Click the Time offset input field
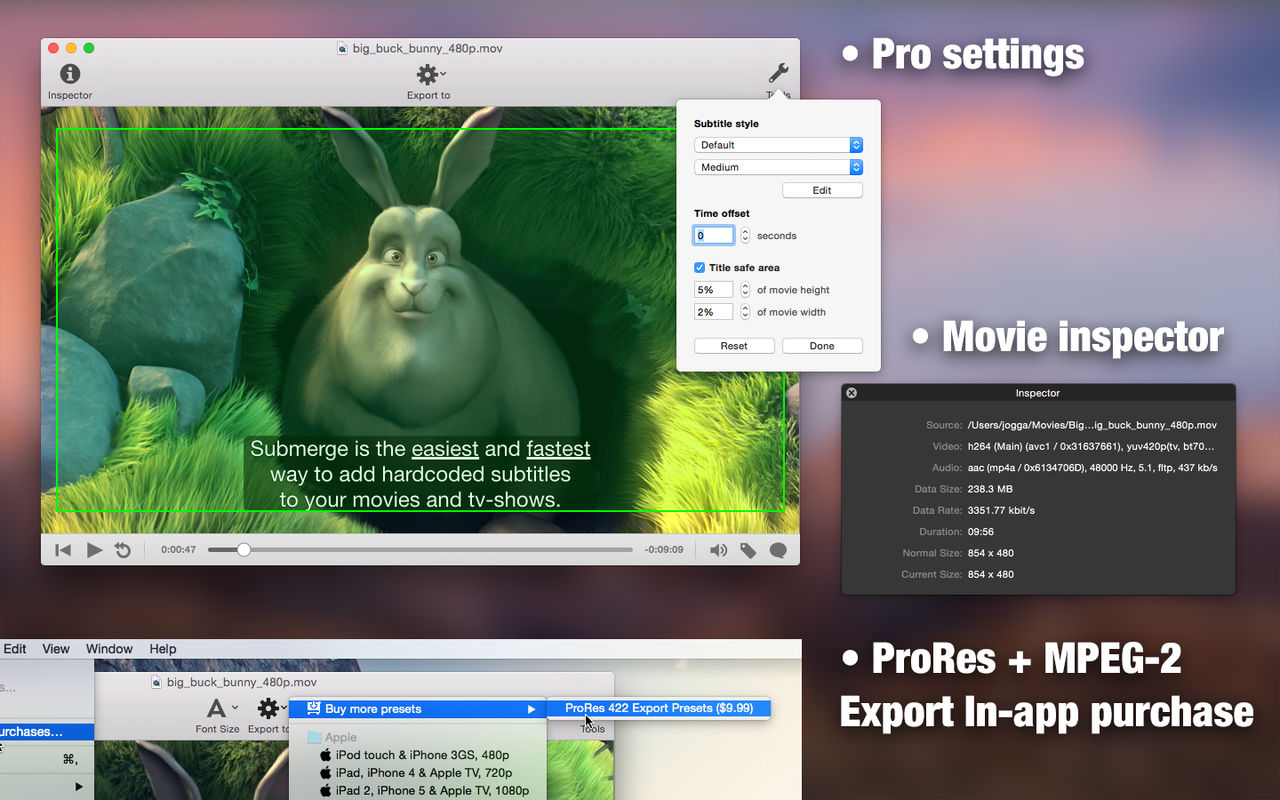Screen dimensions: 1280x800 pyautogui.click(x=714, y=236)
